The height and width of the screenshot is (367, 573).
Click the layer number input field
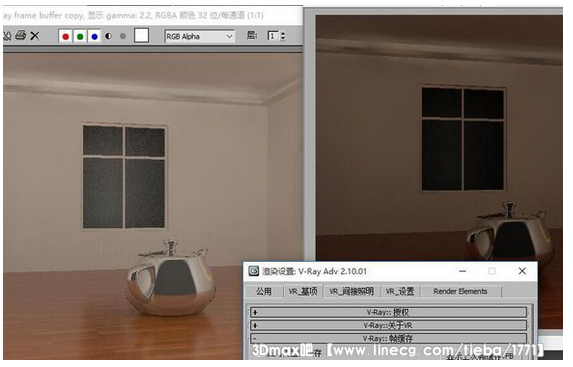[x=273, y=36]
